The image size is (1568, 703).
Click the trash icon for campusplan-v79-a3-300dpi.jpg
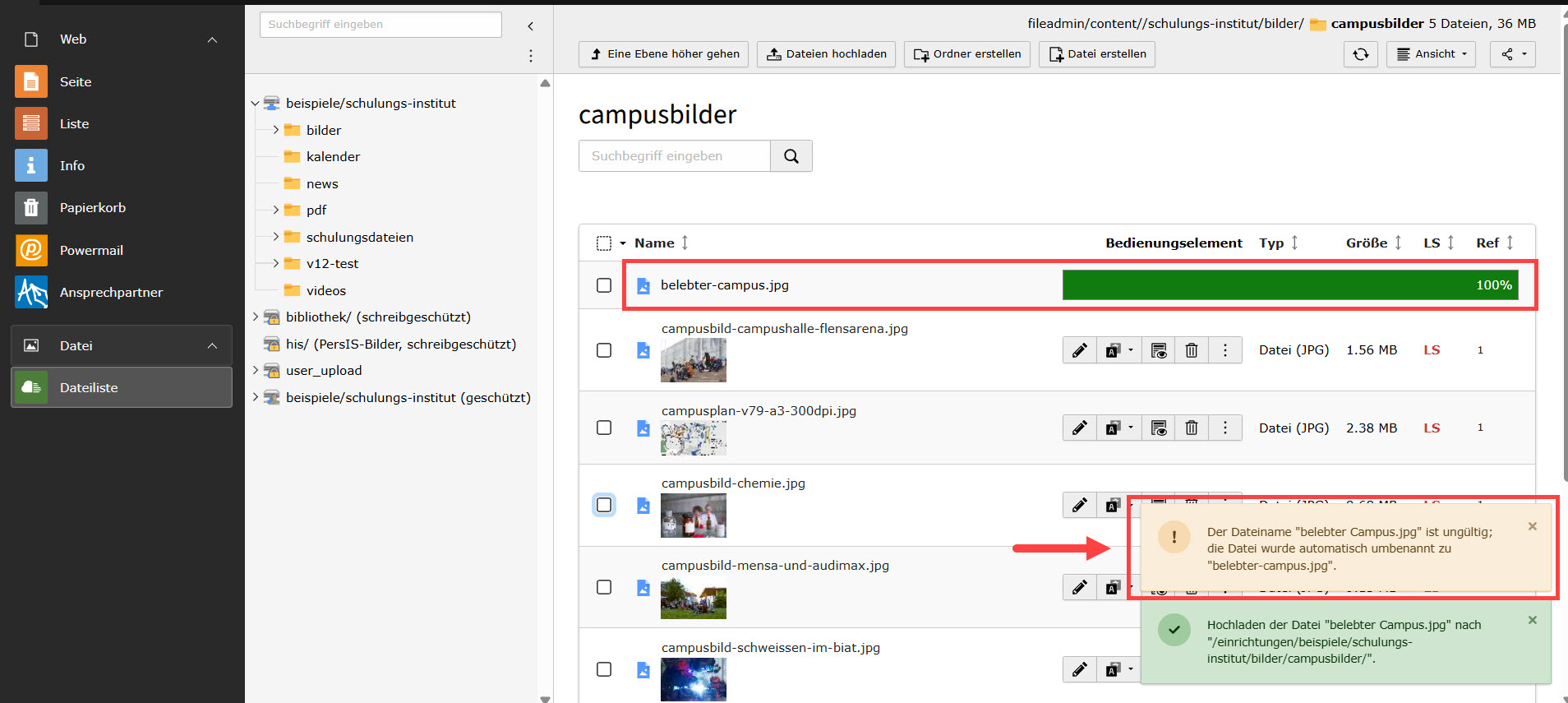(x=1191, y=428)
